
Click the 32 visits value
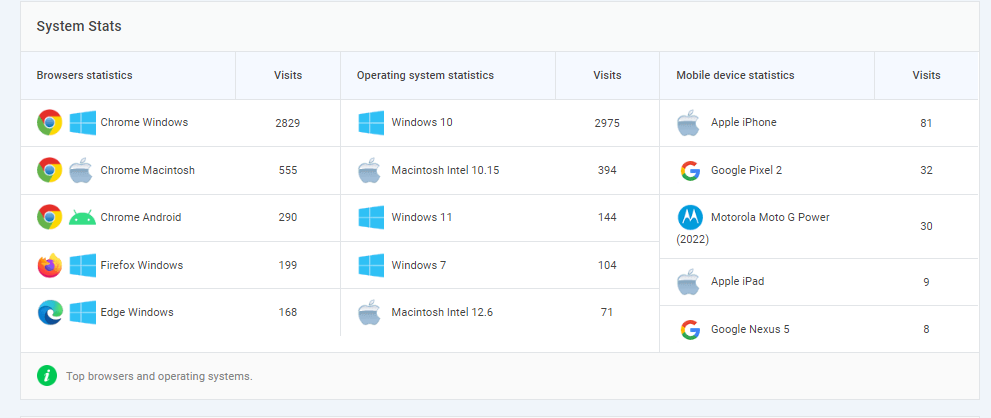(926, 170)
